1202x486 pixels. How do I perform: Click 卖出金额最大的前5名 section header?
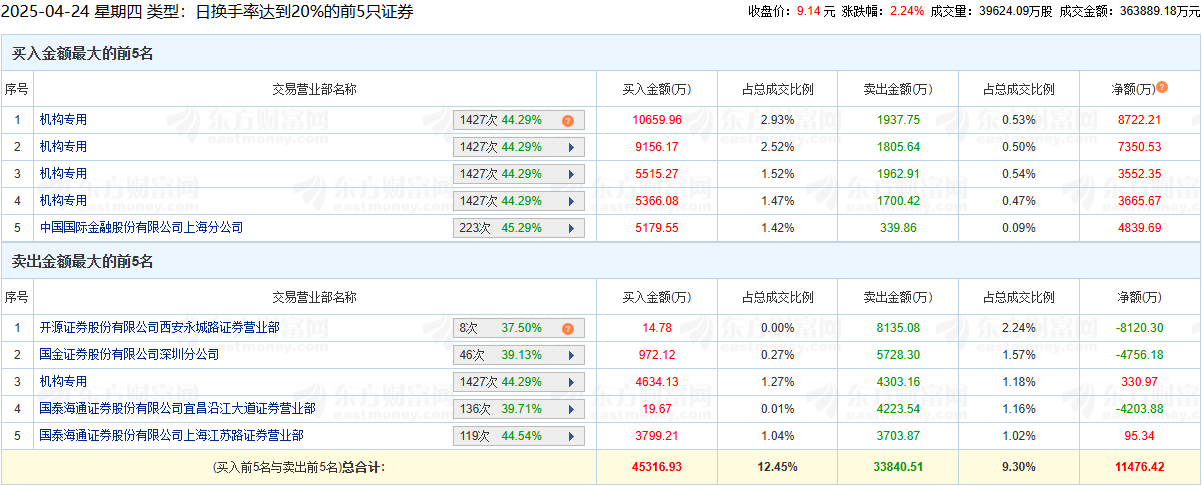point(83,262)
